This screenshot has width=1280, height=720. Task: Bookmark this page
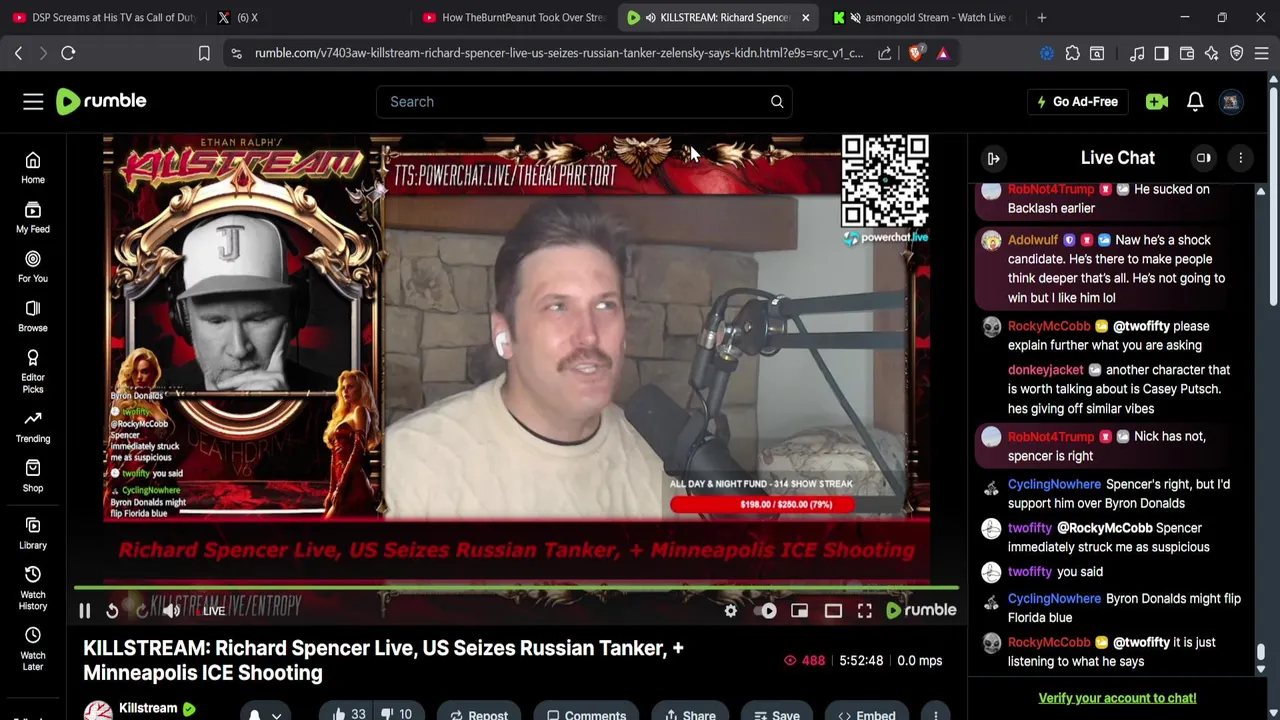coord(204,53)
